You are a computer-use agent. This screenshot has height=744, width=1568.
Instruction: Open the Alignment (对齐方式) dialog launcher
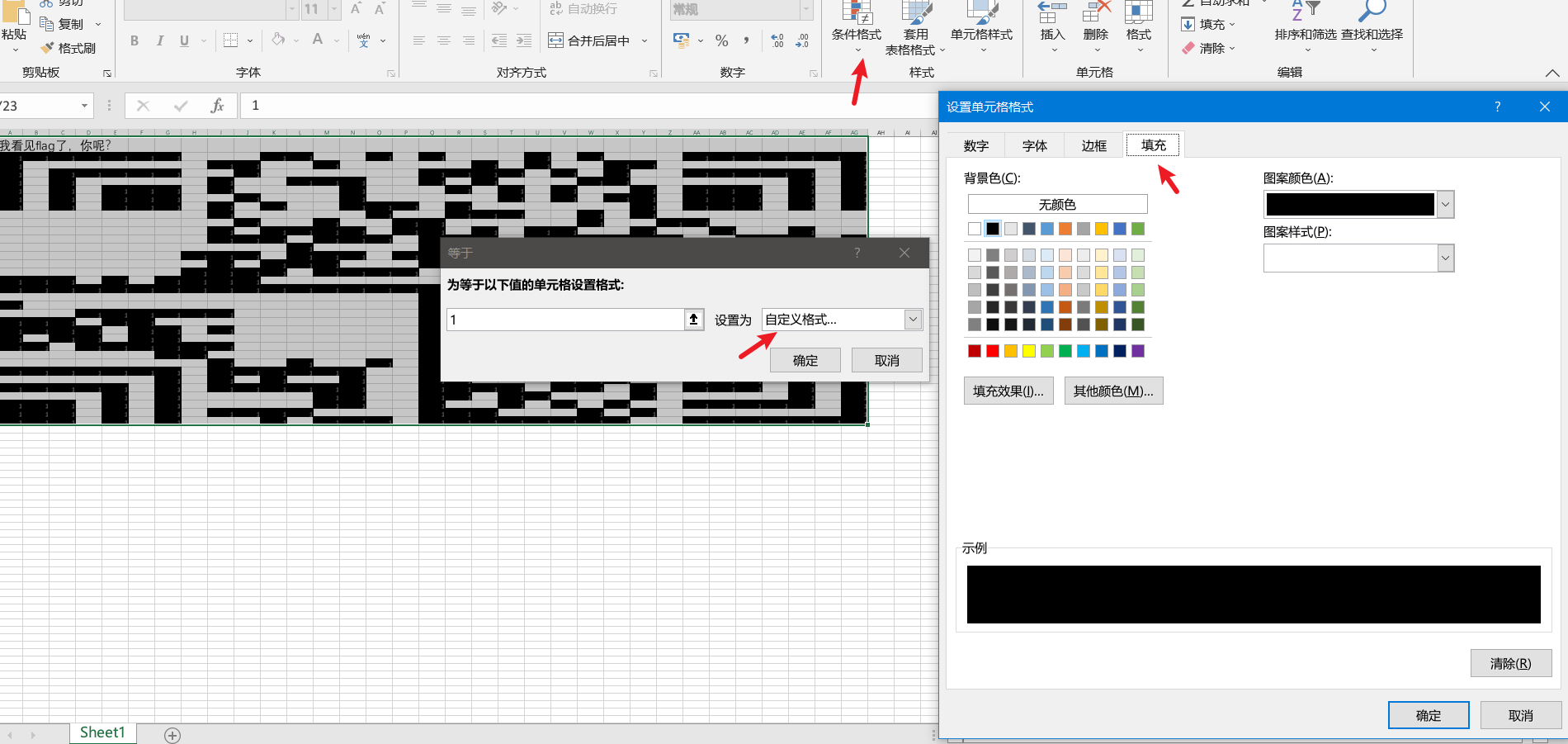[654, 73]
